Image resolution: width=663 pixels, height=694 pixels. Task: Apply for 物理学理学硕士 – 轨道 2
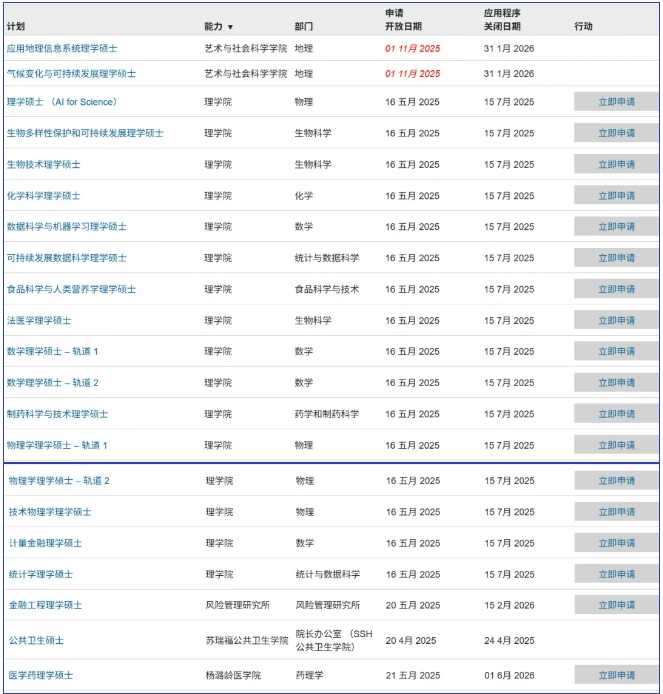pyautogui.click(x=616, y=481)
